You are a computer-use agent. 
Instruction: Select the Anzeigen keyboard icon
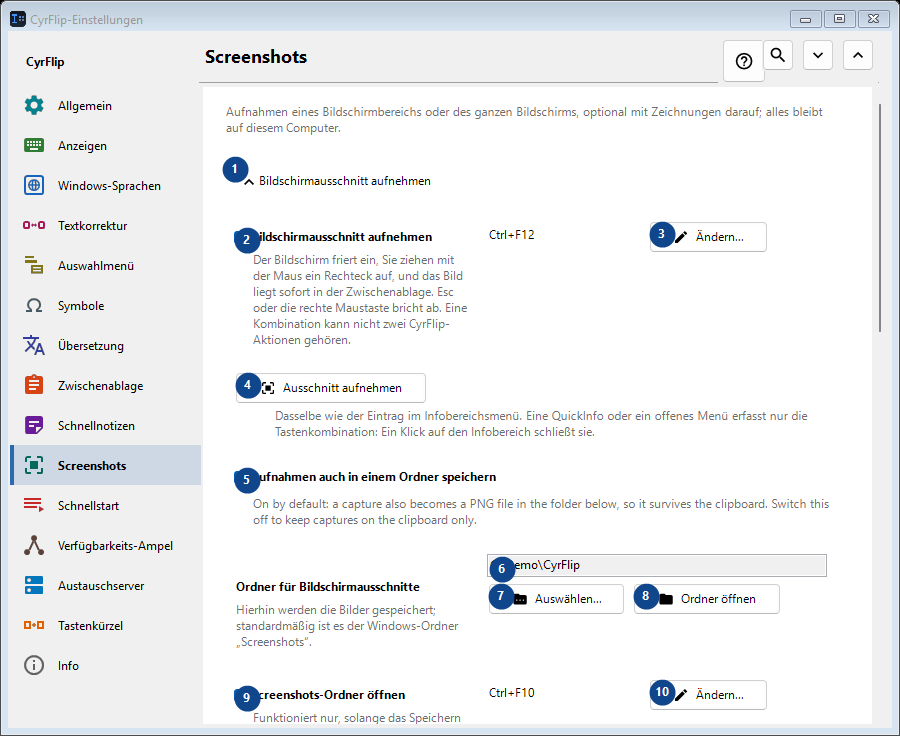[34, 146]
